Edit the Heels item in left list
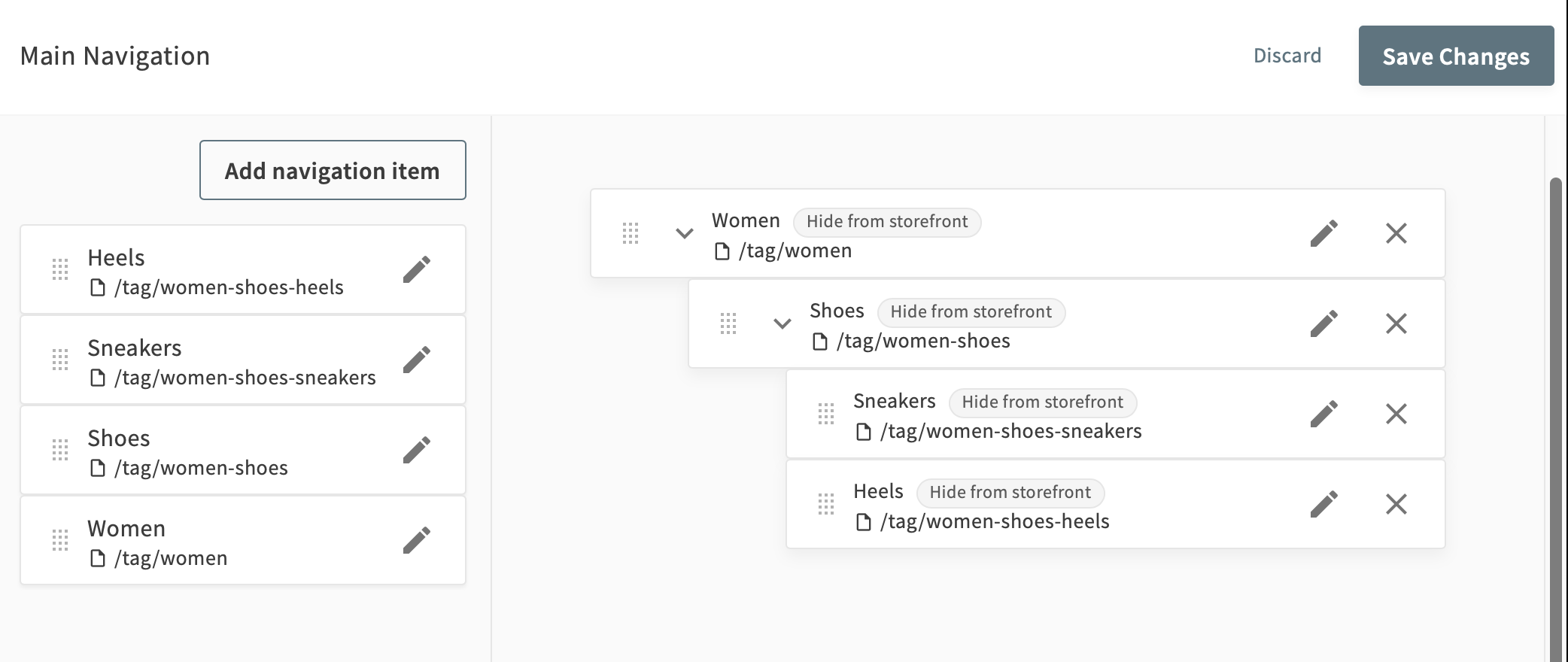The height and width of the screenshot is (662, 1568). pyautogui.click(x=416, y=269)
